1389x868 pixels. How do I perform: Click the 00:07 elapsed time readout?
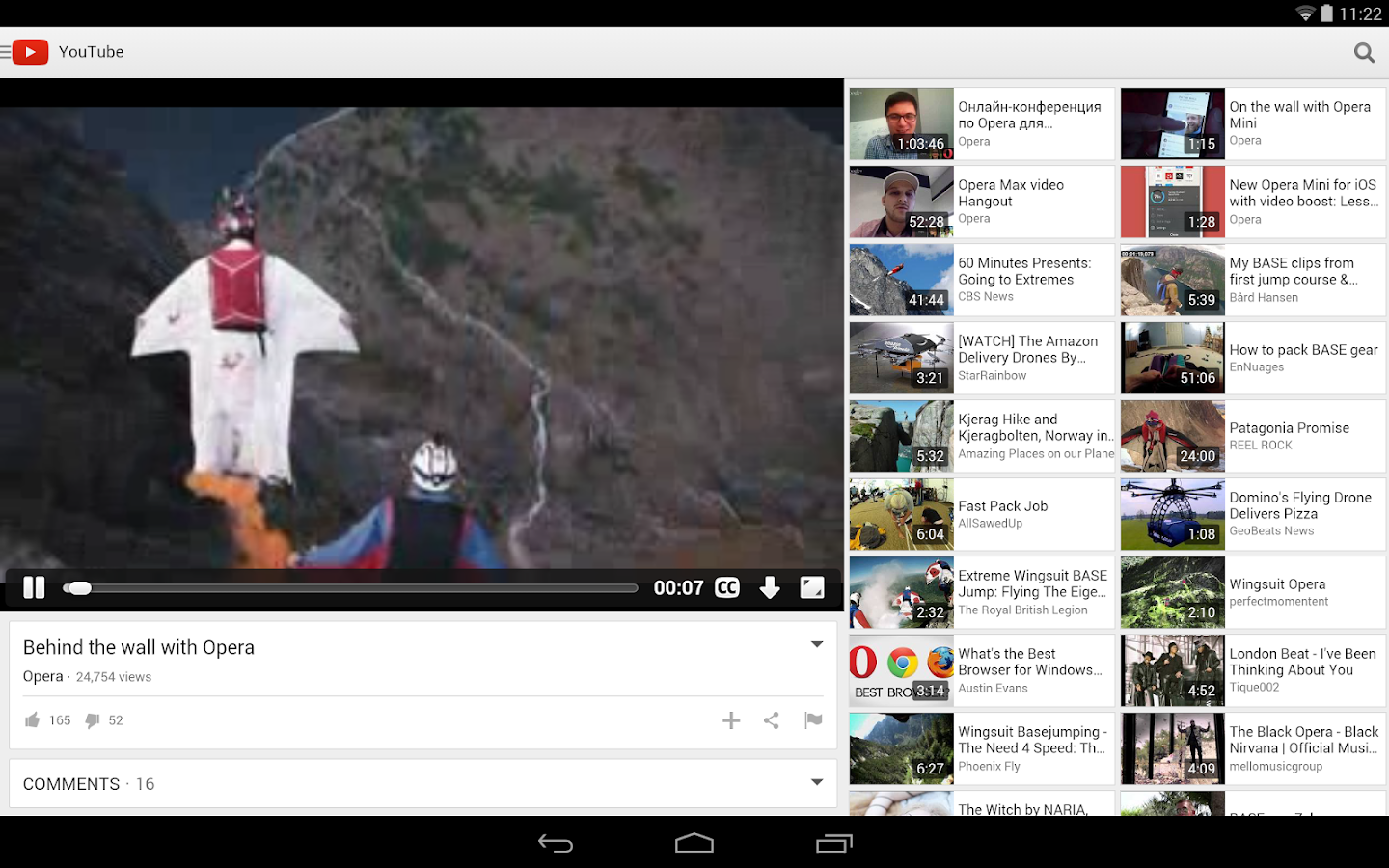(x=679, y=587)
